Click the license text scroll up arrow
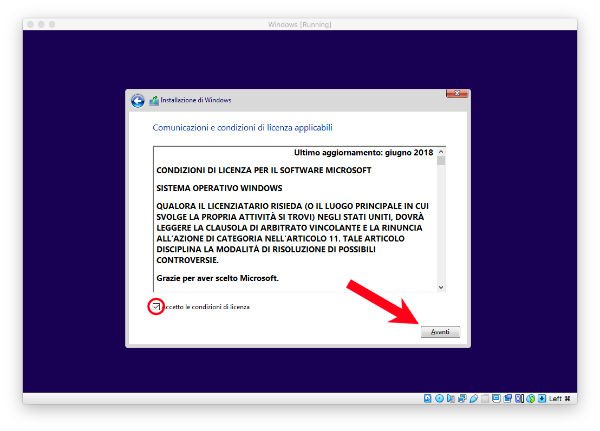The width and height of the screenshot is (600, 431). (x=441, y=152)
